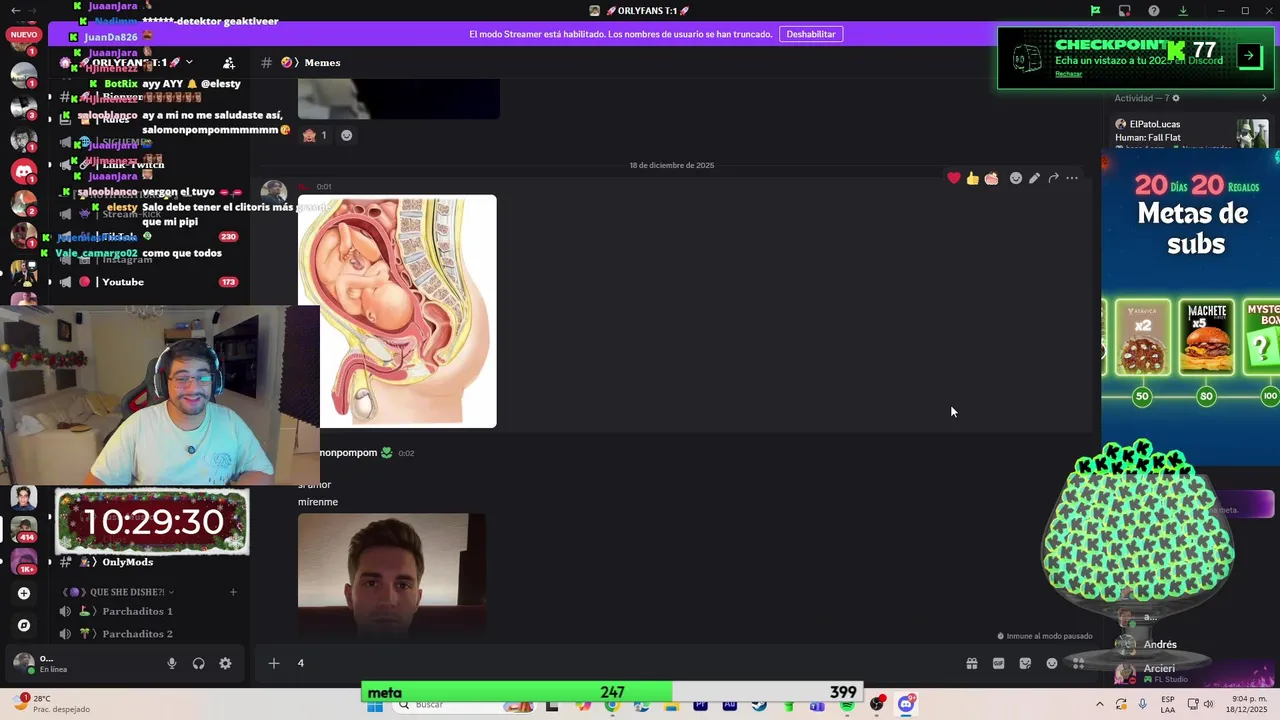Open the GIF picker in message bar
This screenshot has width=1280, height=720.
coord(998,663)
